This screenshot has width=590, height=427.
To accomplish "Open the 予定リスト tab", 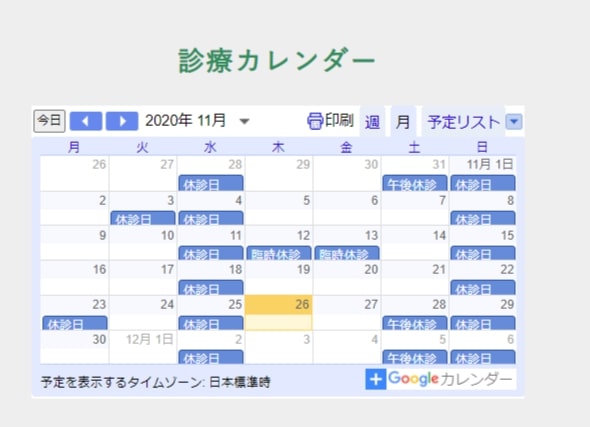I will [x=463, y=122].
